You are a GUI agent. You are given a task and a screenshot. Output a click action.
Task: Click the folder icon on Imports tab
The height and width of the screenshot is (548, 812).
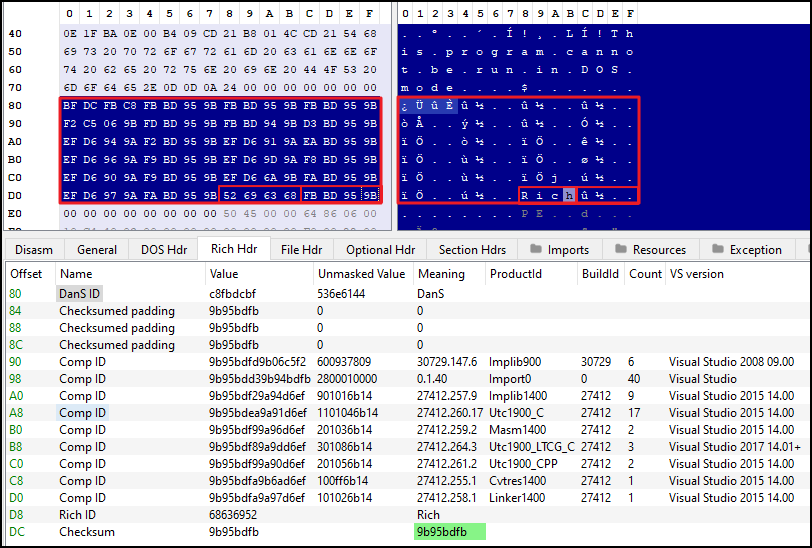pyautogui.click(x=537, y=250)
